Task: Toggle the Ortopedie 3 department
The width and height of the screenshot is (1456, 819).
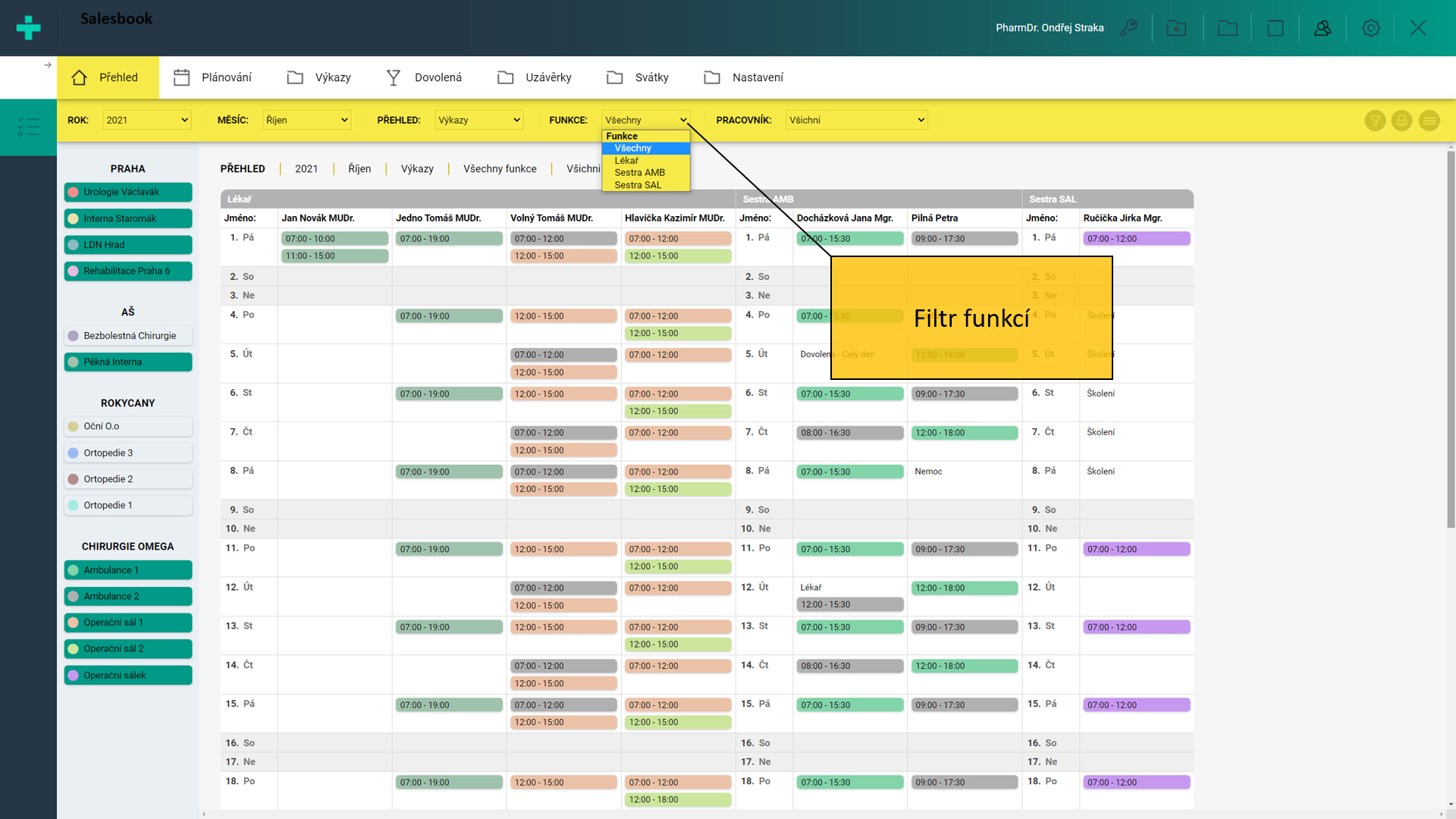Action: coord(128,453)
